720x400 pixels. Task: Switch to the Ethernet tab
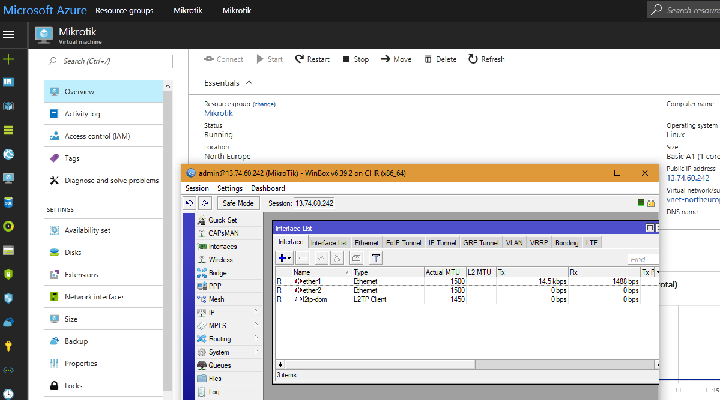[366, 242]
